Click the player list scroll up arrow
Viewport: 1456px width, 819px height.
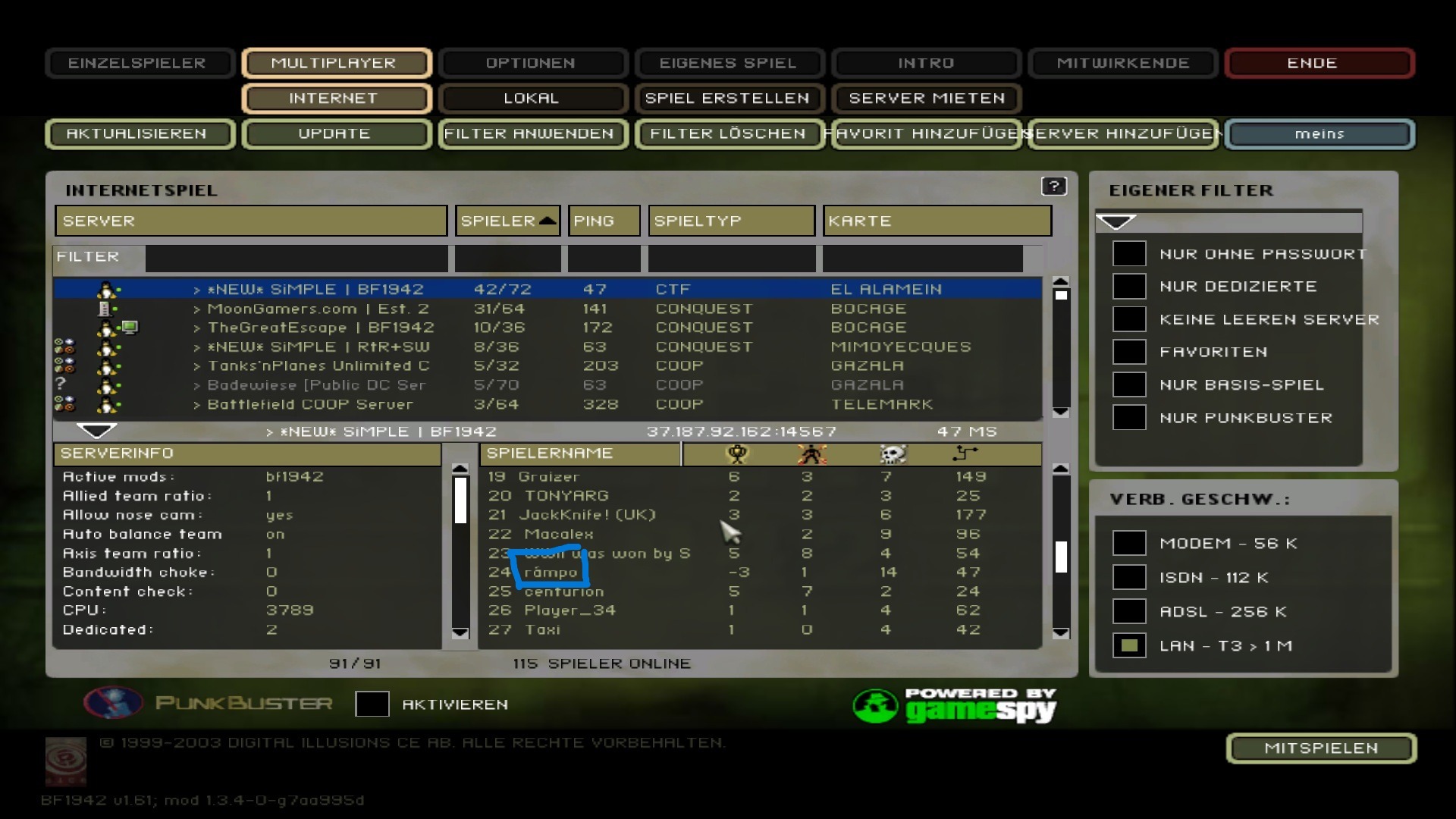[1061, 469]
